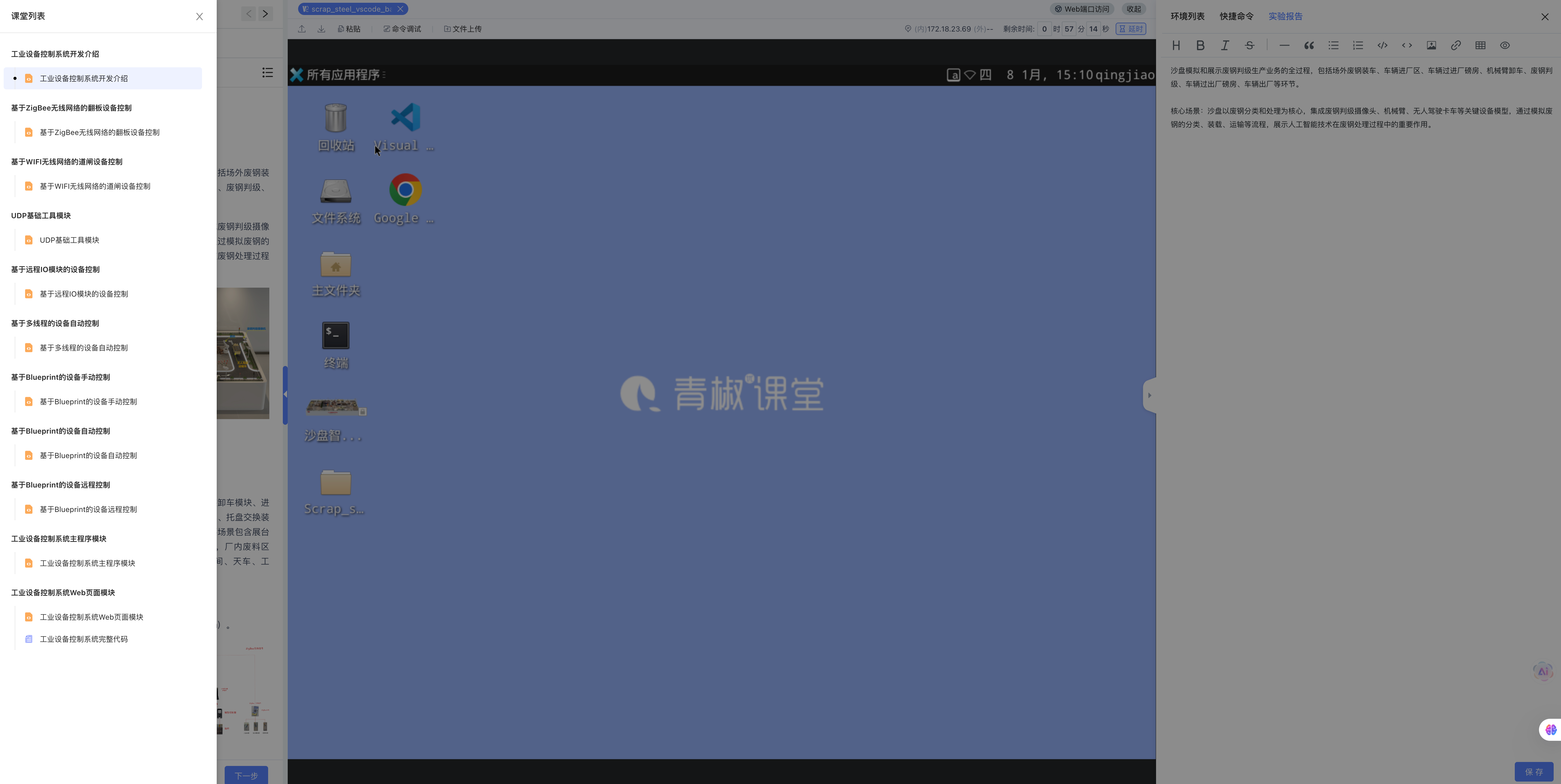The height and width of the screenshot is (784, 1561).
Task: Click the Bold formatting icon
Action: [1200, 45]
